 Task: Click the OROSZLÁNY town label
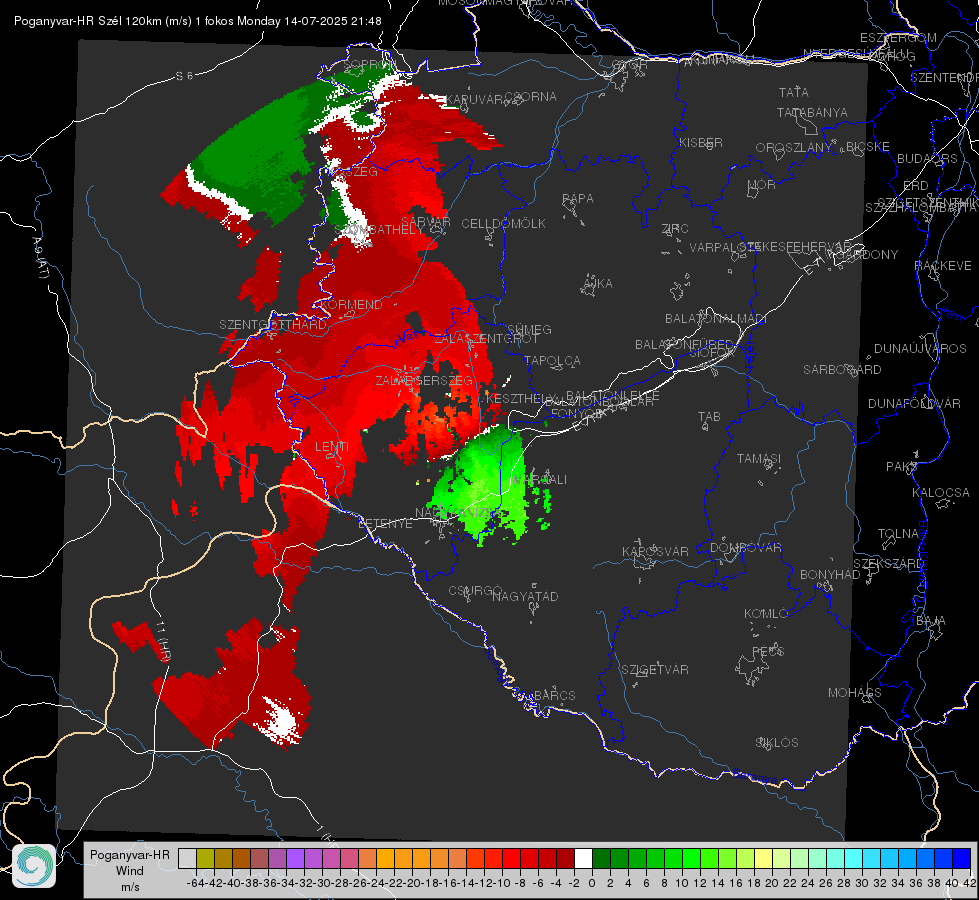click(x=794, y=148)
